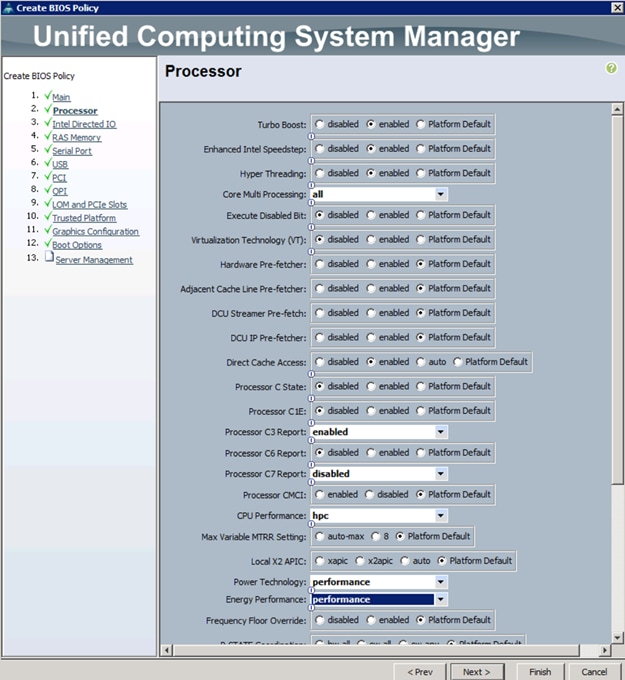Click the info icon below CPU Performance
Image resolution: width=625 pixels, height=680 pixels.
pyautogui.click(x=311, y=524)
